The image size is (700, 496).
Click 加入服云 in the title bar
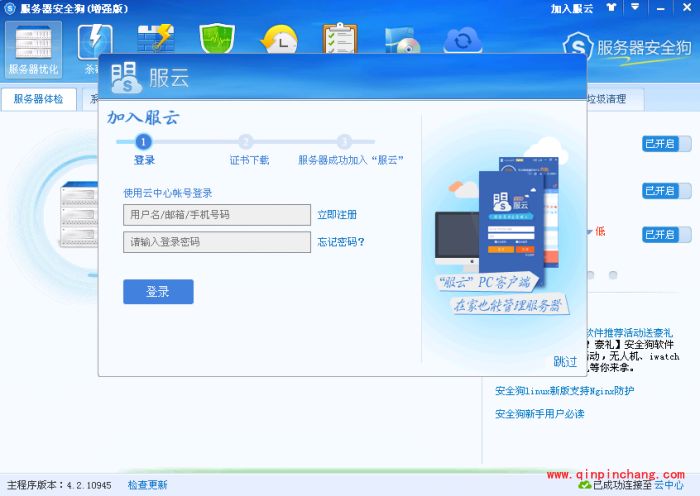[572, 8]
